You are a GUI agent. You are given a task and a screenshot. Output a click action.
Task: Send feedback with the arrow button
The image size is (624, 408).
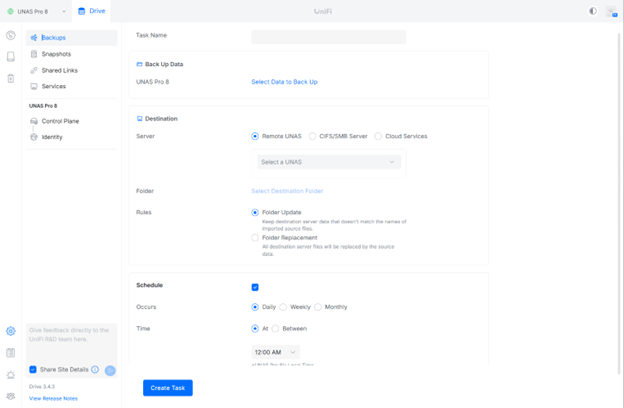(110, 371)
